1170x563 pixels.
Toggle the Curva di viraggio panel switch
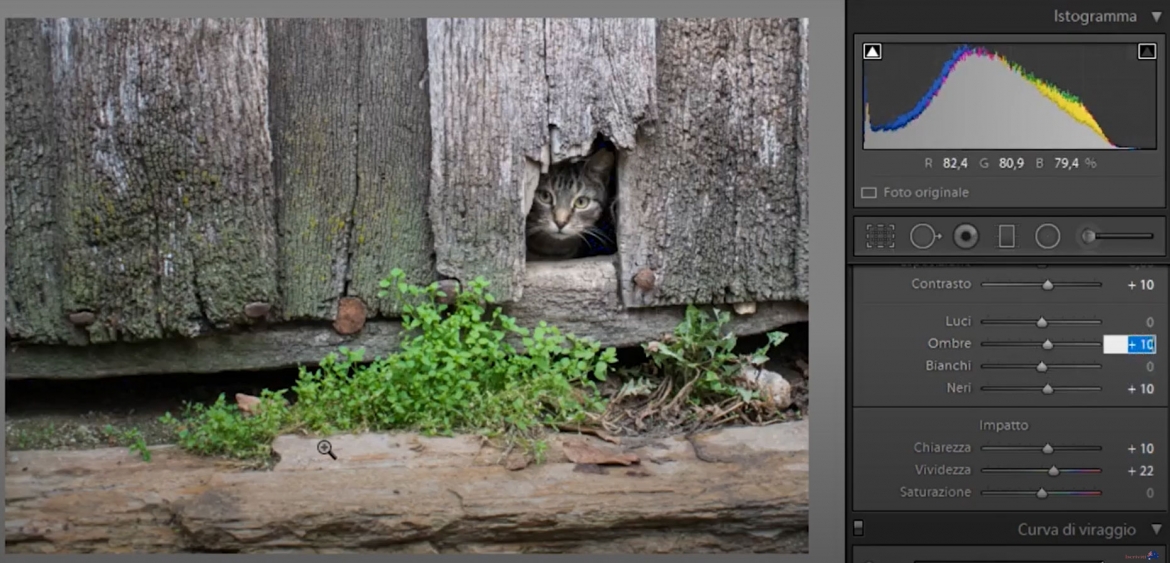coord(858,528)
